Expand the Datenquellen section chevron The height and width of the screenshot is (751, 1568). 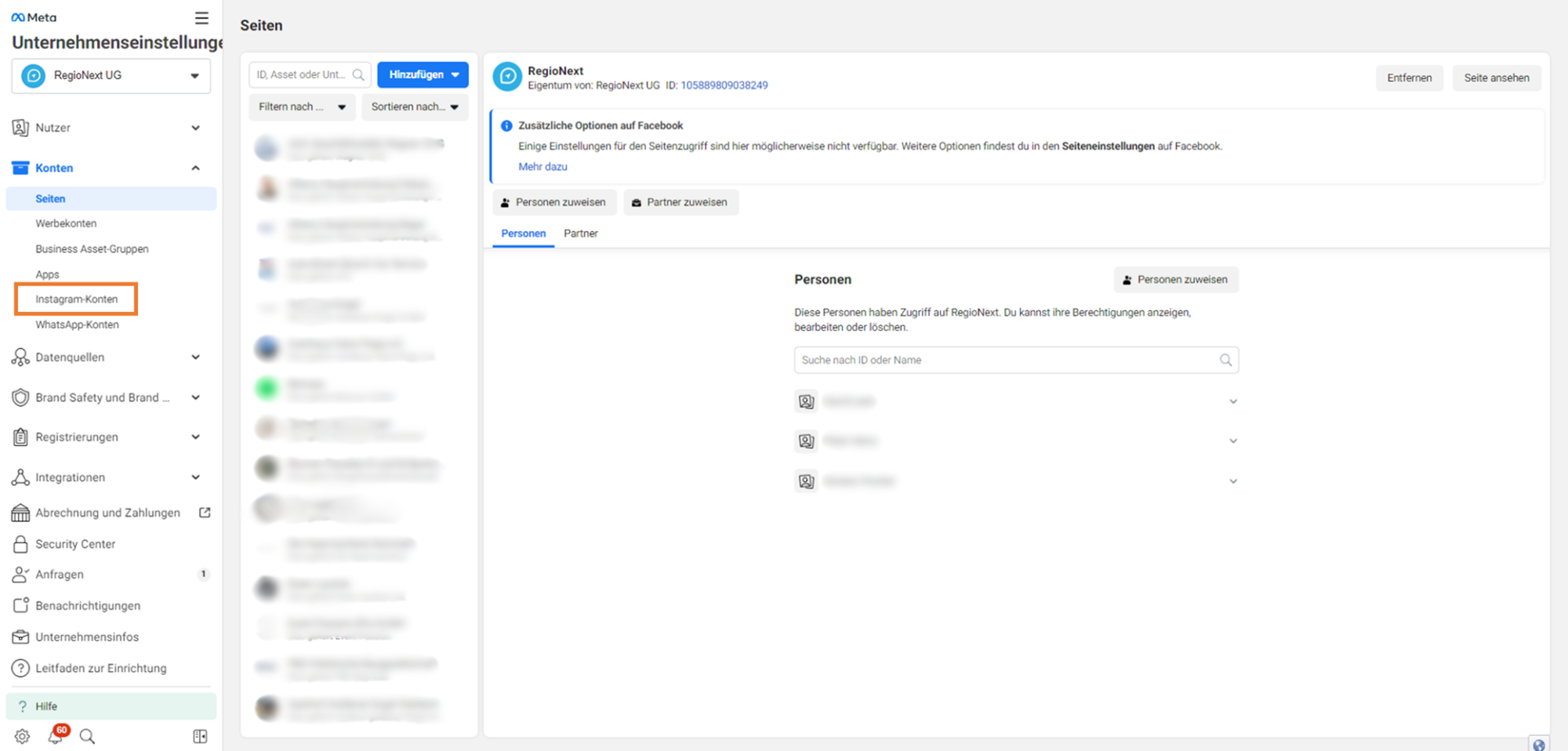point(195,357)
